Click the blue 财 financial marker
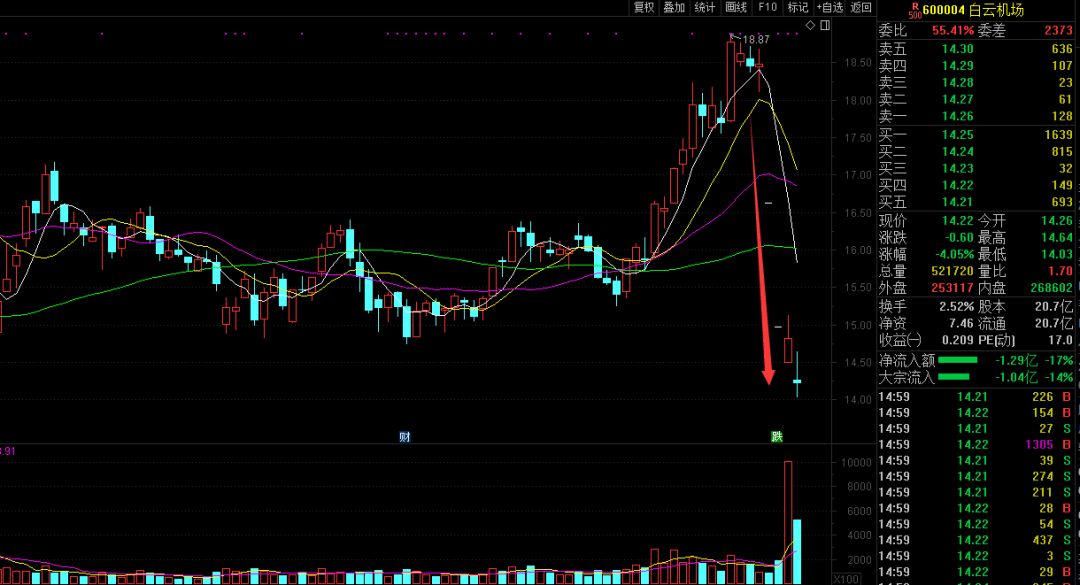1080x585 pixels. 405,437
